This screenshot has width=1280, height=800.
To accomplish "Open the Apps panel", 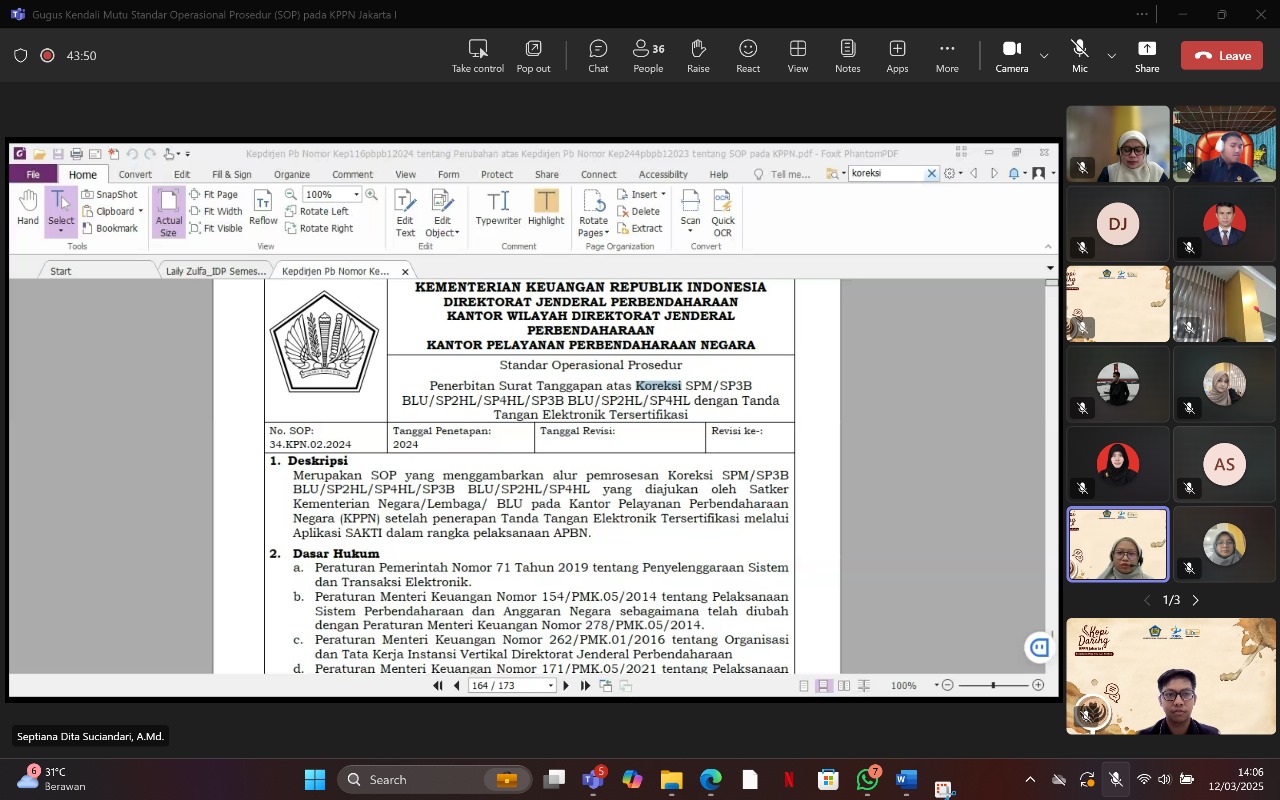I will point(897,56).
